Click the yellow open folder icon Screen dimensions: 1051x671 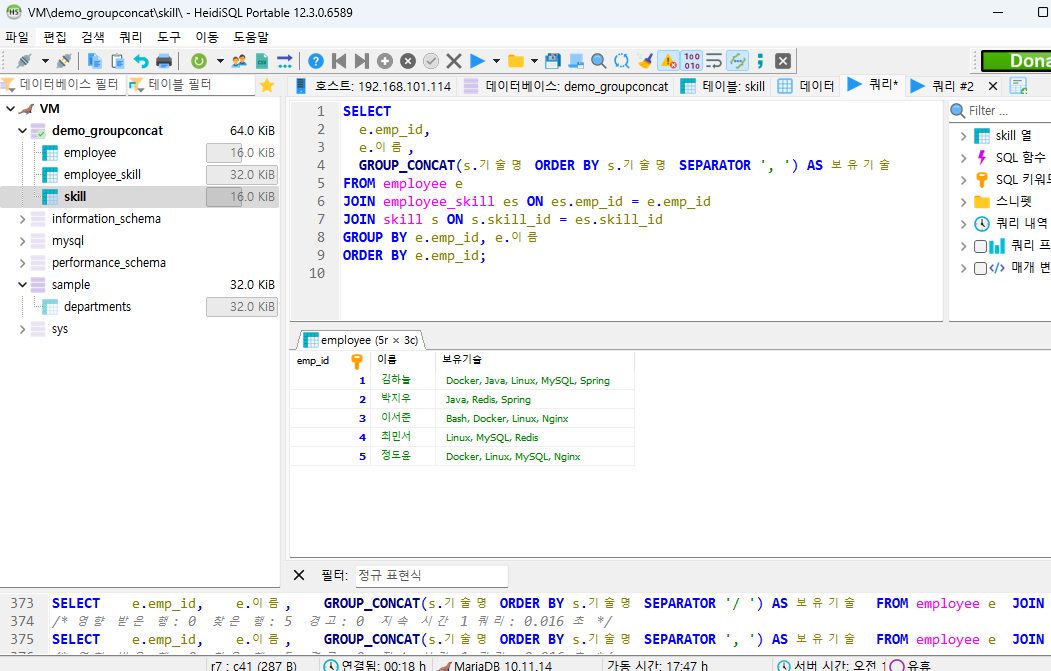click(515, 61)
